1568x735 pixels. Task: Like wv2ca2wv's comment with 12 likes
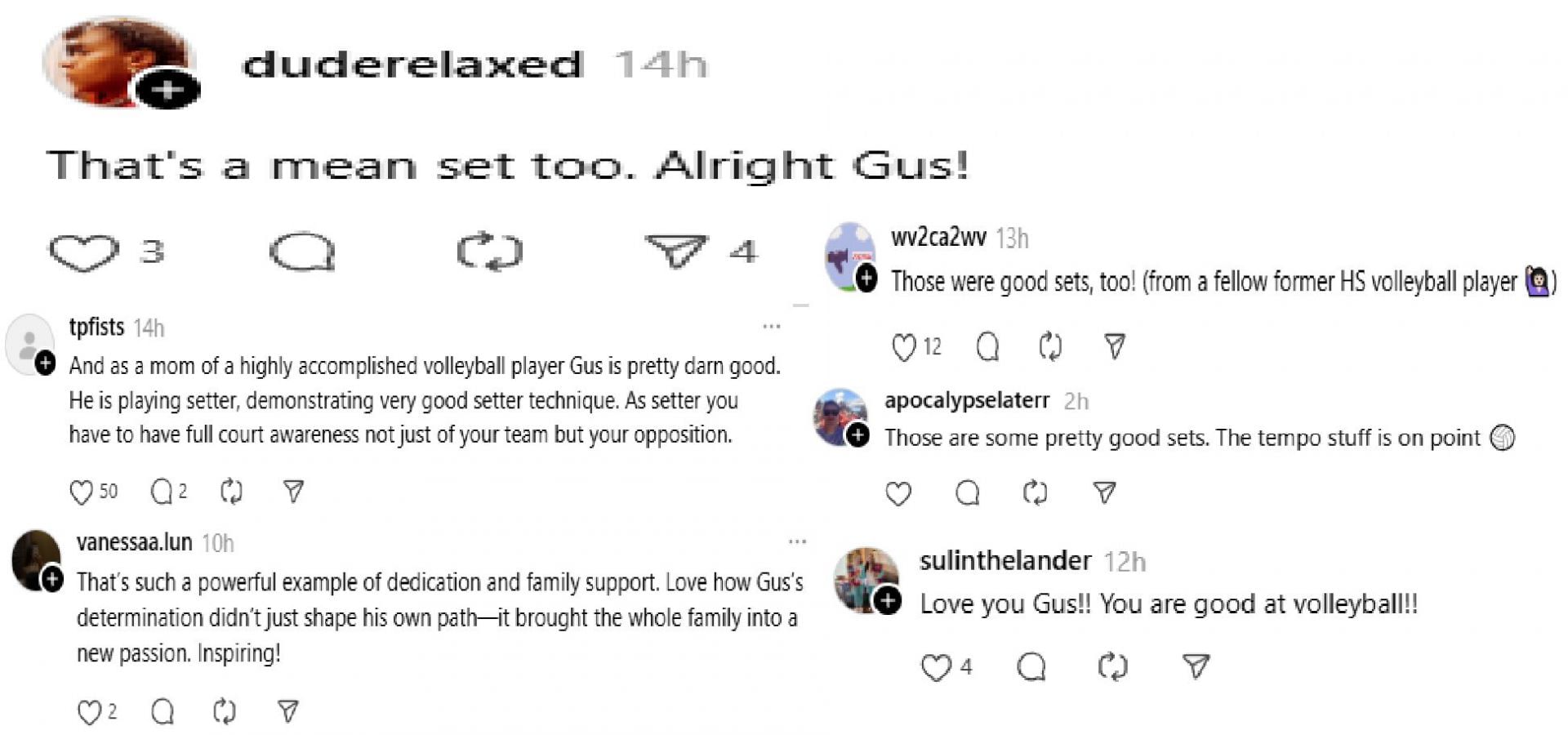[903, 347]
